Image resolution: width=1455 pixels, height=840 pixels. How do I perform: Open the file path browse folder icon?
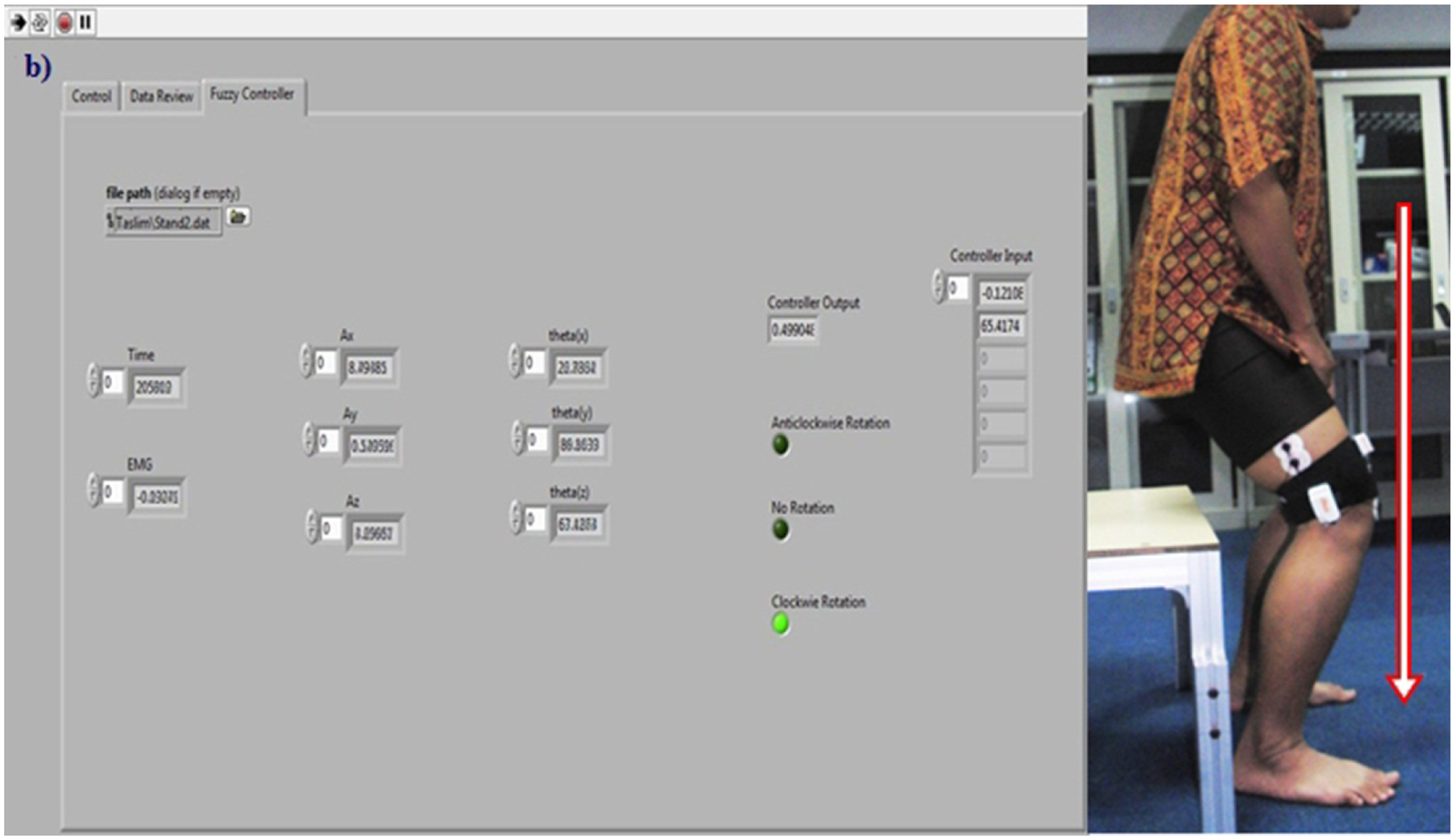238,217
